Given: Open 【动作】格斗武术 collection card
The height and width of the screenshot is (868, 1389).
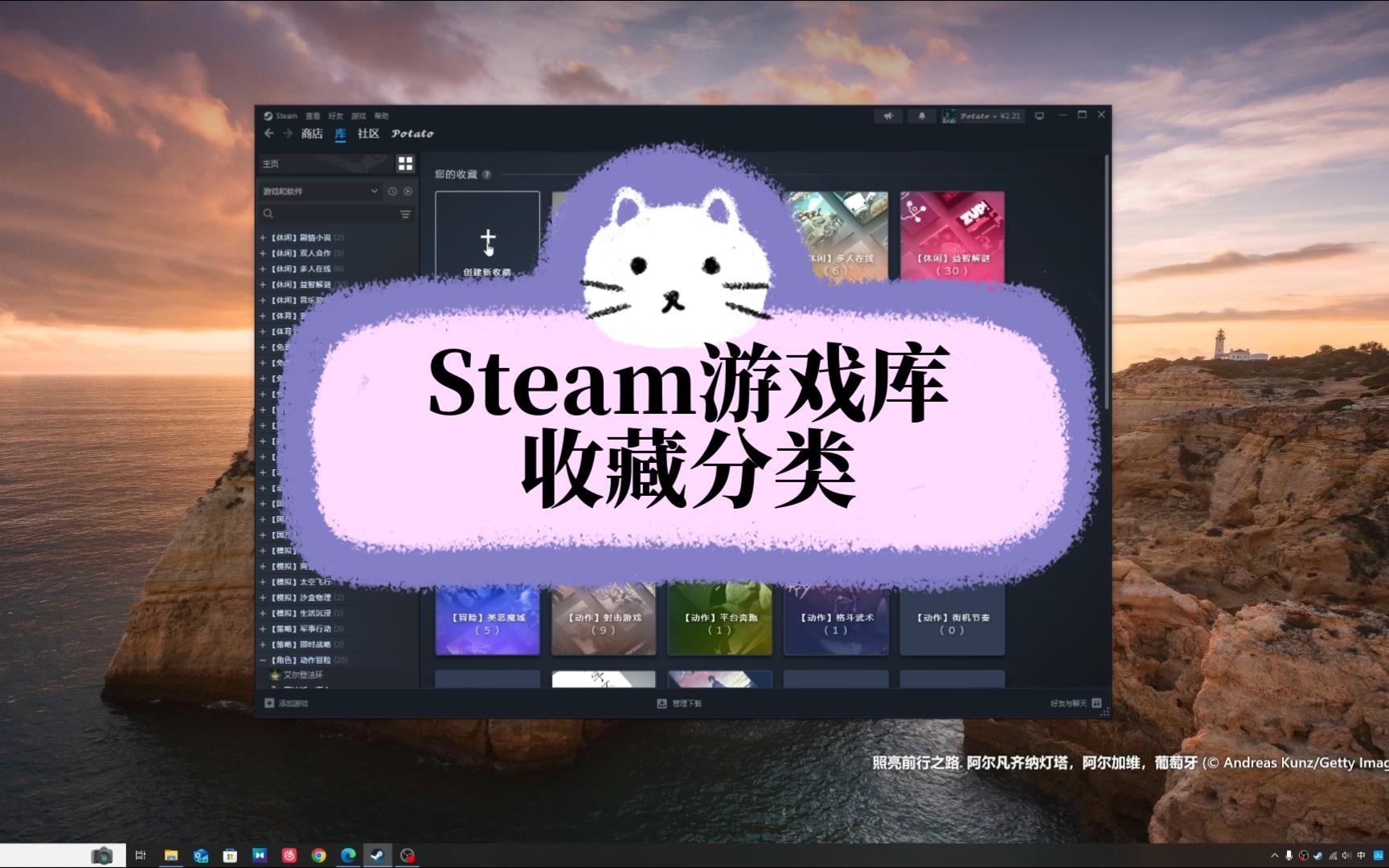Looking at the screenshot, I should click(x=836, y=620).
